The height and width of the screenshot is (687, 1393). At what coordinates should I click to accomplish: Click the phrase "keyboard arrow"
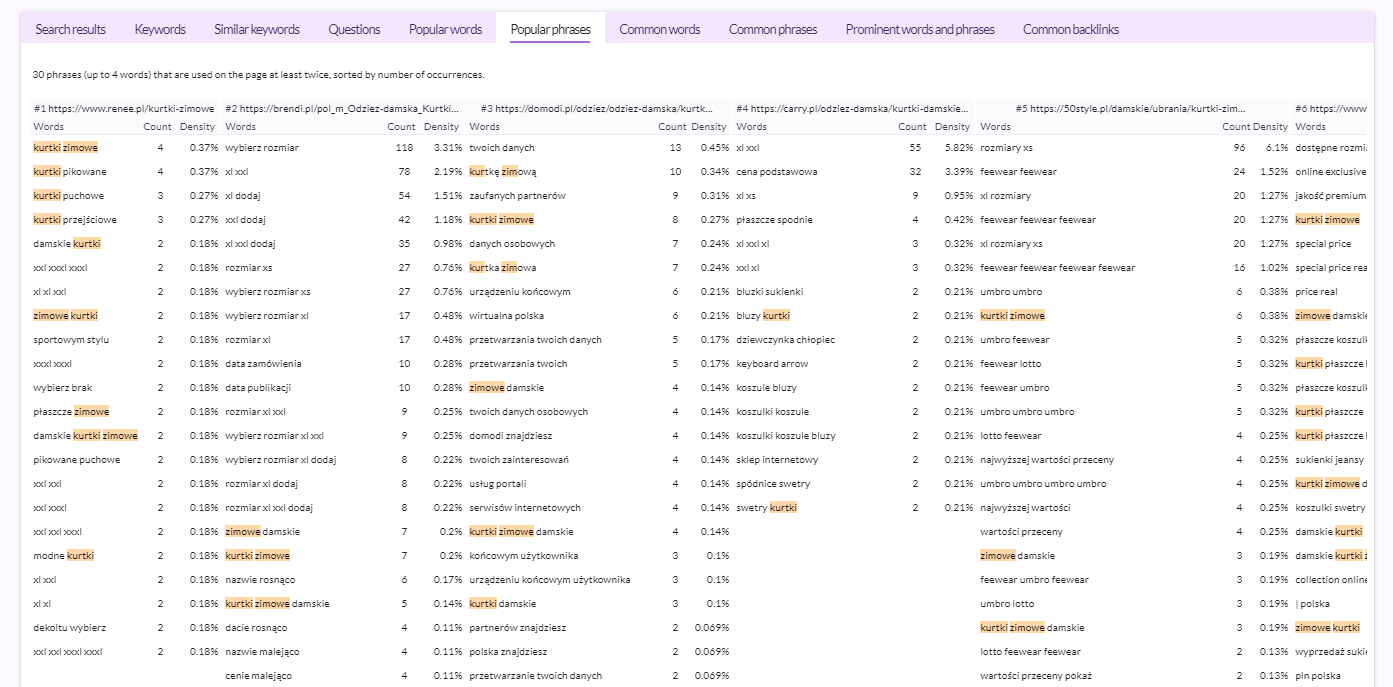(772, 364)
